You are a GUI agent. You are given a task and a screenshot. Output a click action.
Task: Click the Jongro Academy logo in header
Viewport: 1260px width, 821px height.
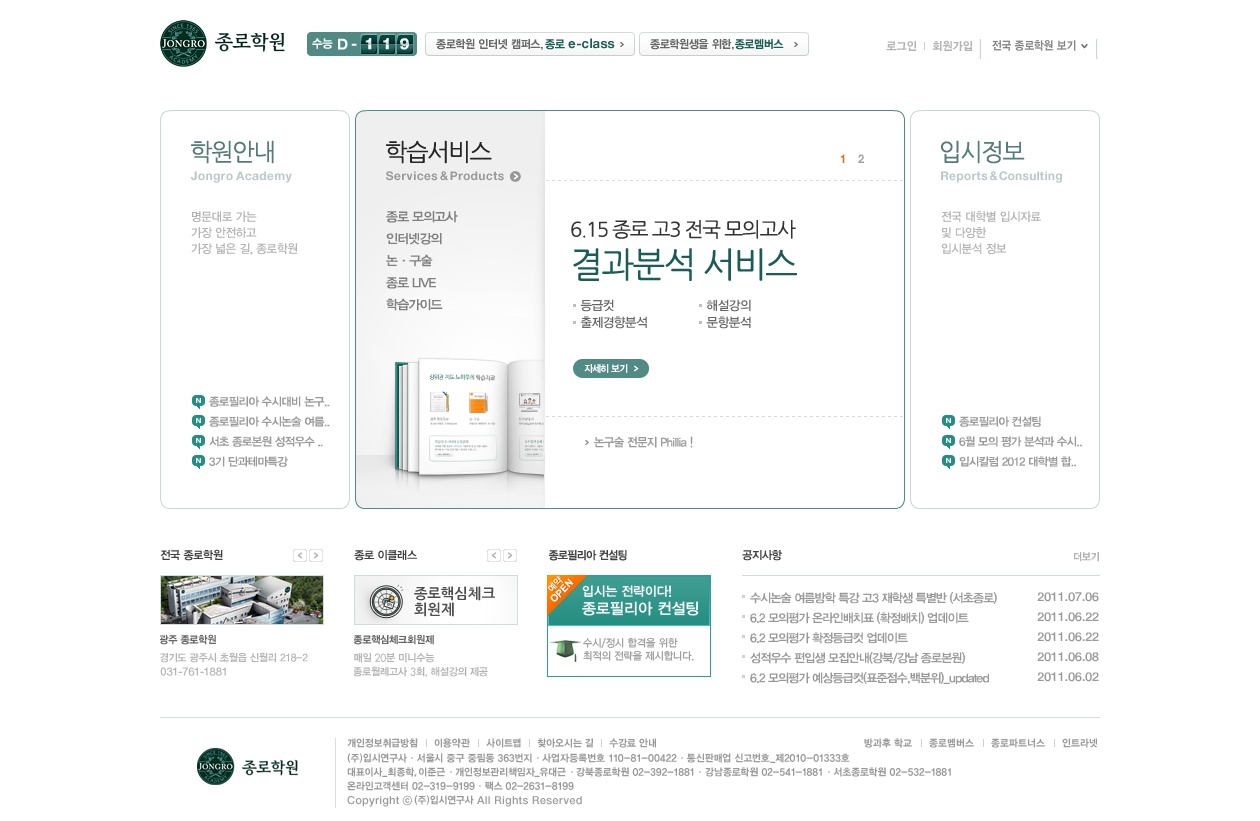pyautogui.click(x=223, y=44)
